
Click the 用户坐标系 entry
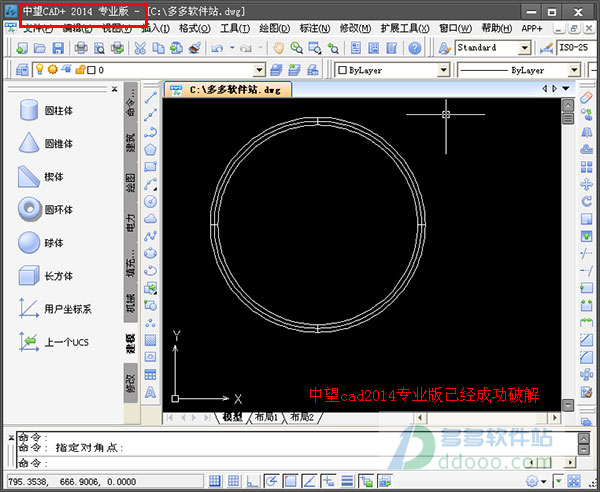coord(55,309)
